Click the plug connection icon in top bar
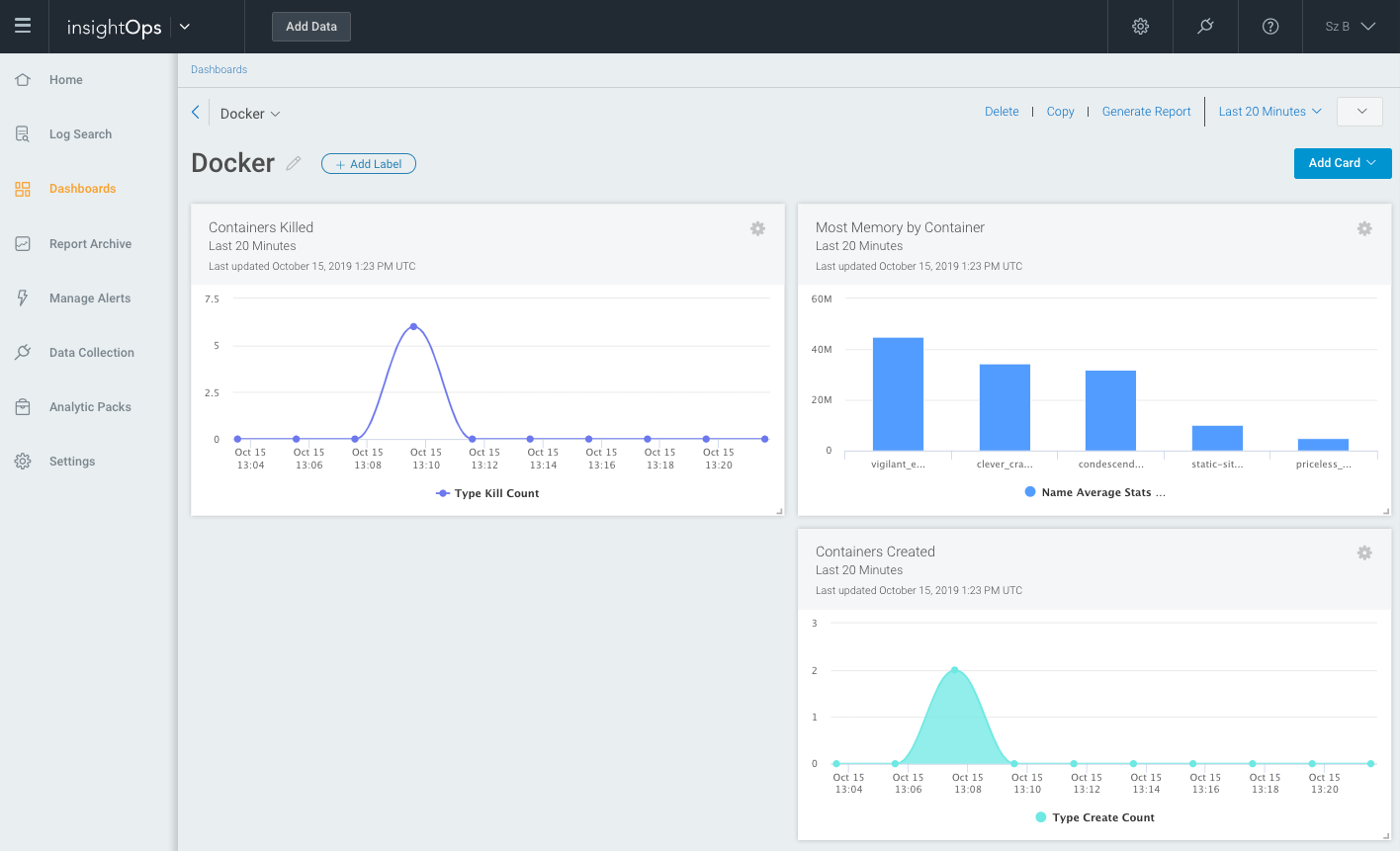This screenshot has width=1400, height=851. (1205, 27)
